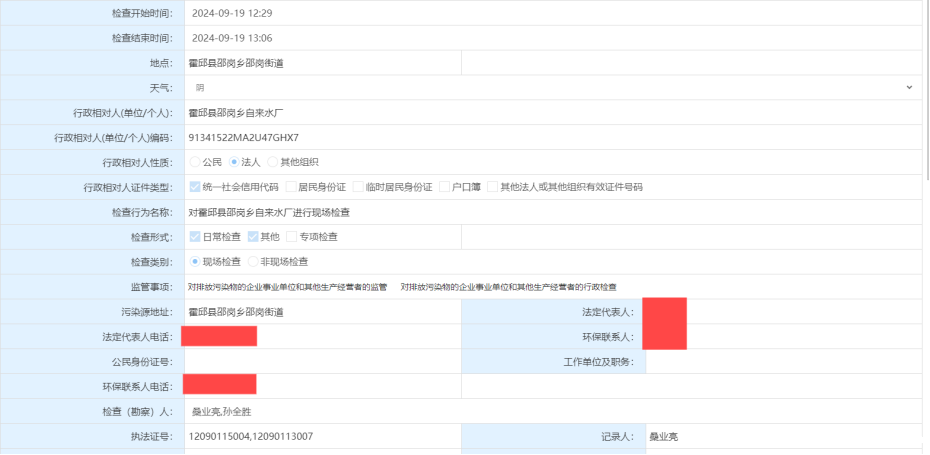This screenshot has height=455, width=930.
Task: Focus the 行政相对人 name field
Action: pos(550,112)
